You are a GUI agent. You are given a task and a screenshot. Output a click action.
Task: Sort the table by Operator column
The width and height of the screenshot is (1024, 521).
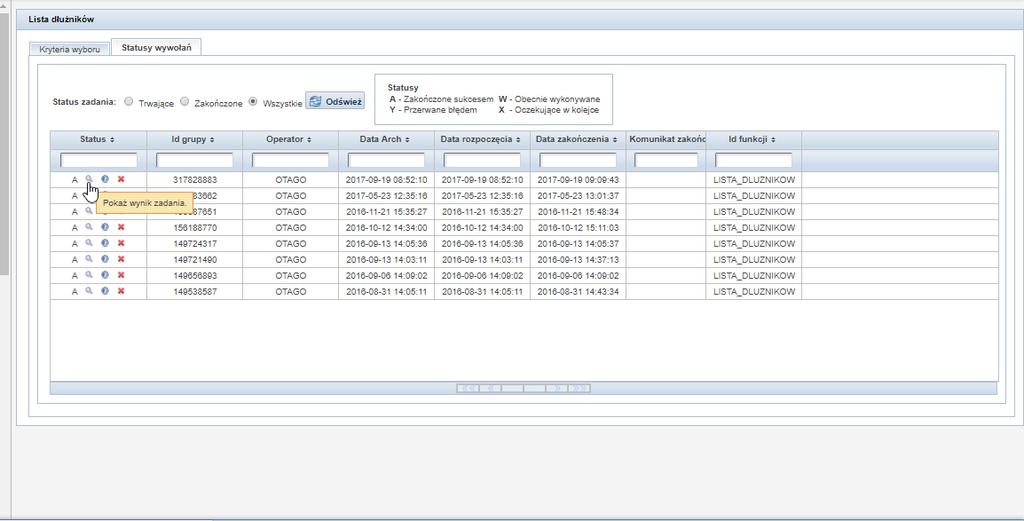click(290, 140)
